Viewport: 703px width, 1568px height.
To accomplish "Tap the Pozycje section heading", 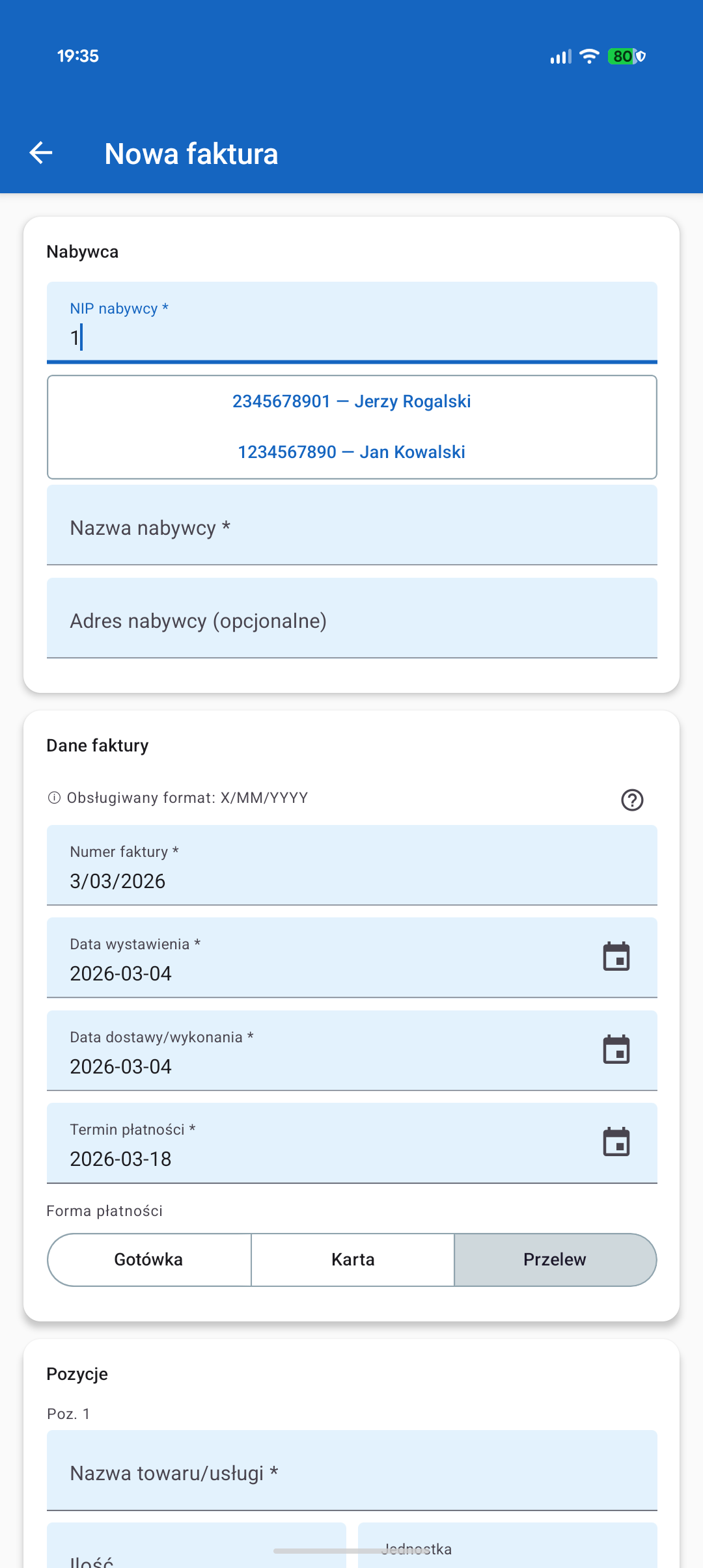I will pos(77,1374).
